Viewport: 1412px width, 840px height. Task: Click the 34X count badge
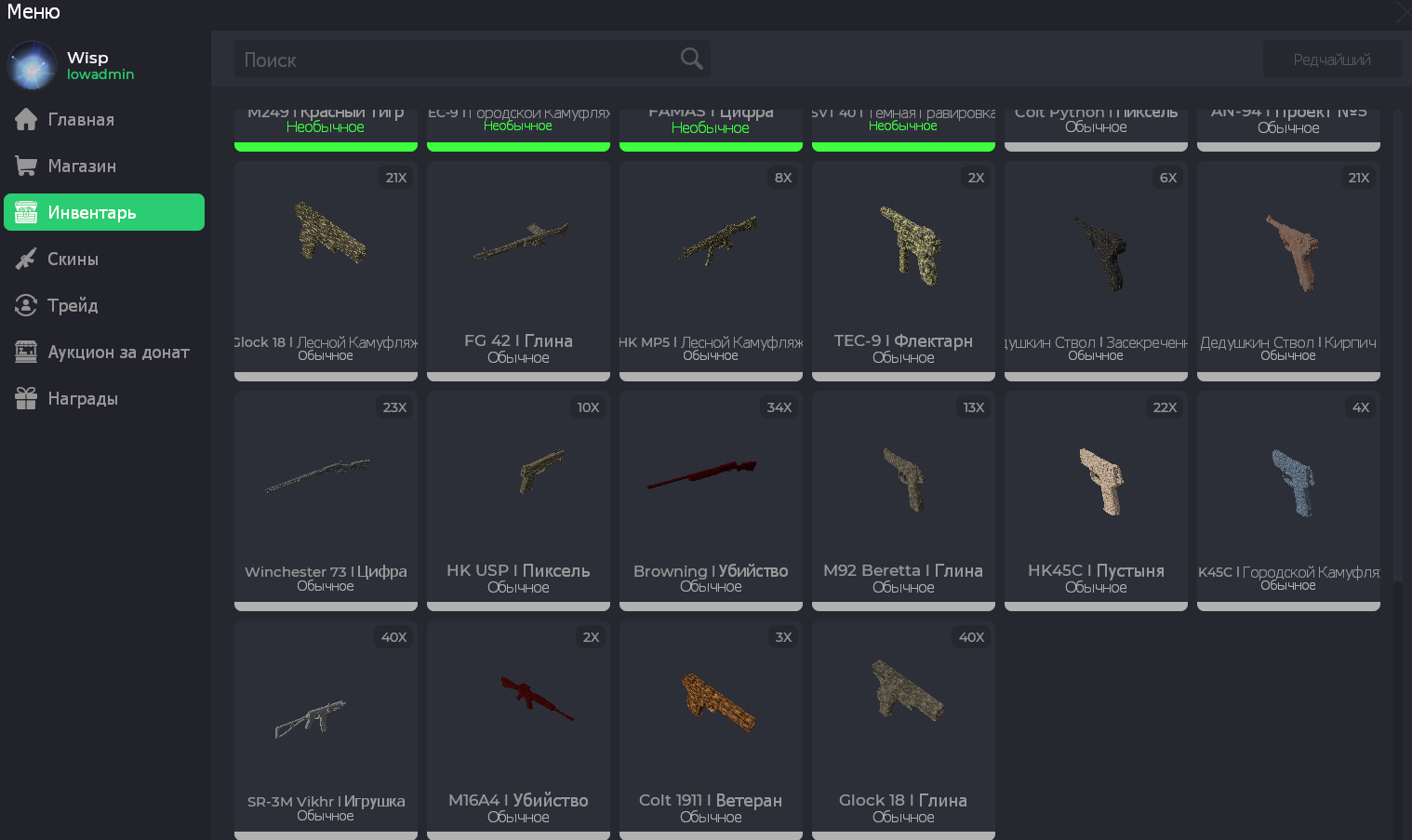[x=779, y=407]
